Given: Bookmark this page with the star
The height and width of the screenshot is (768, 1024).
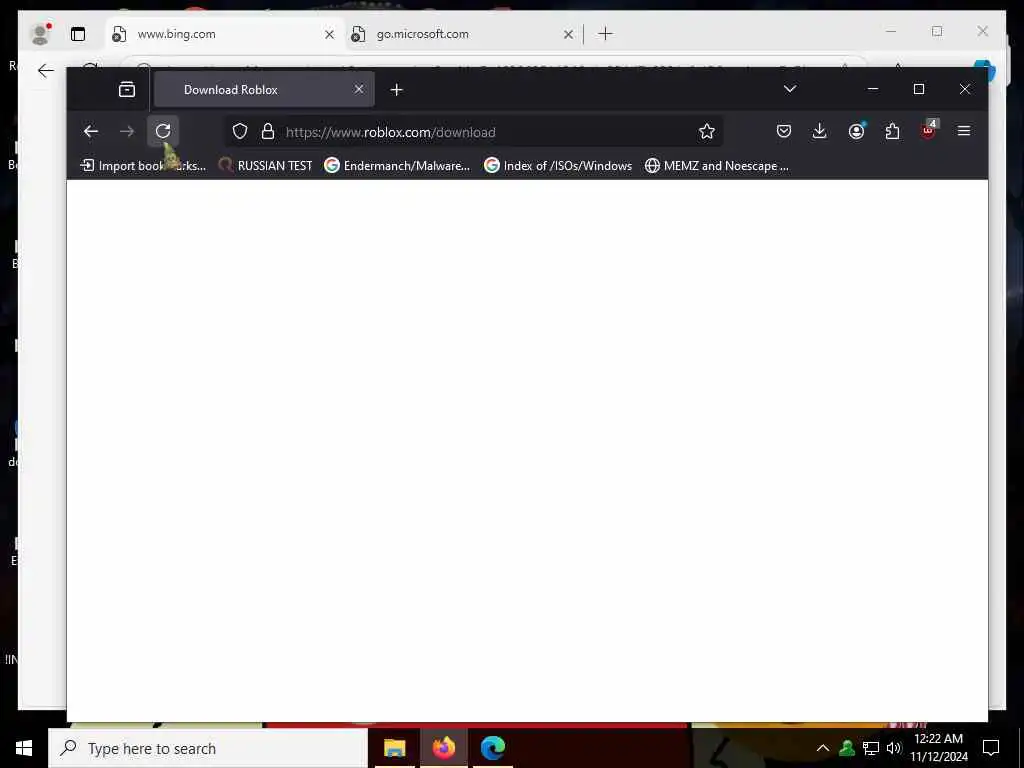Looking at the screenshot, I should (707, 131).
